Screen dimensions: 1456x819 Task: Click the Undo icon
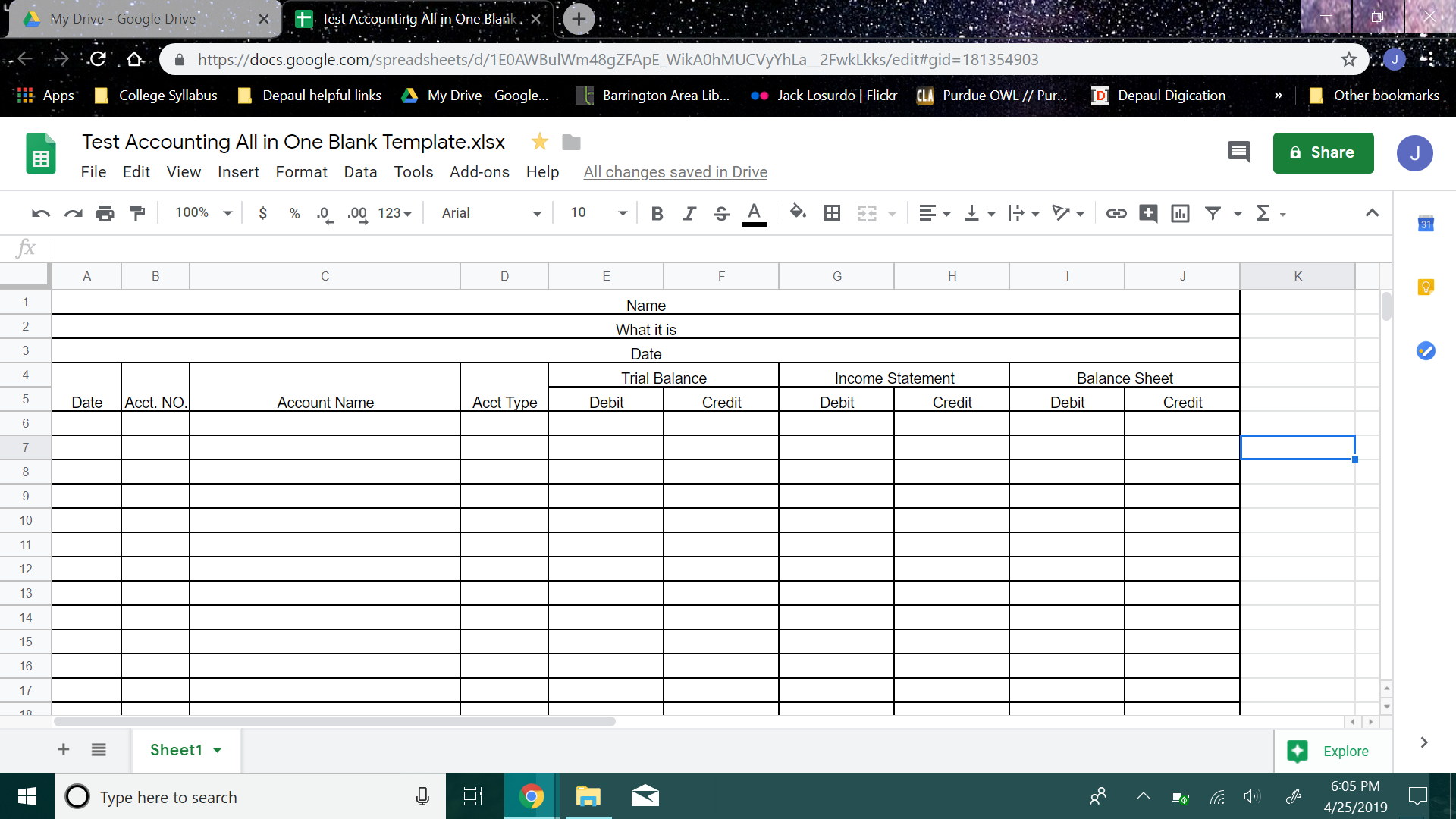39,213
